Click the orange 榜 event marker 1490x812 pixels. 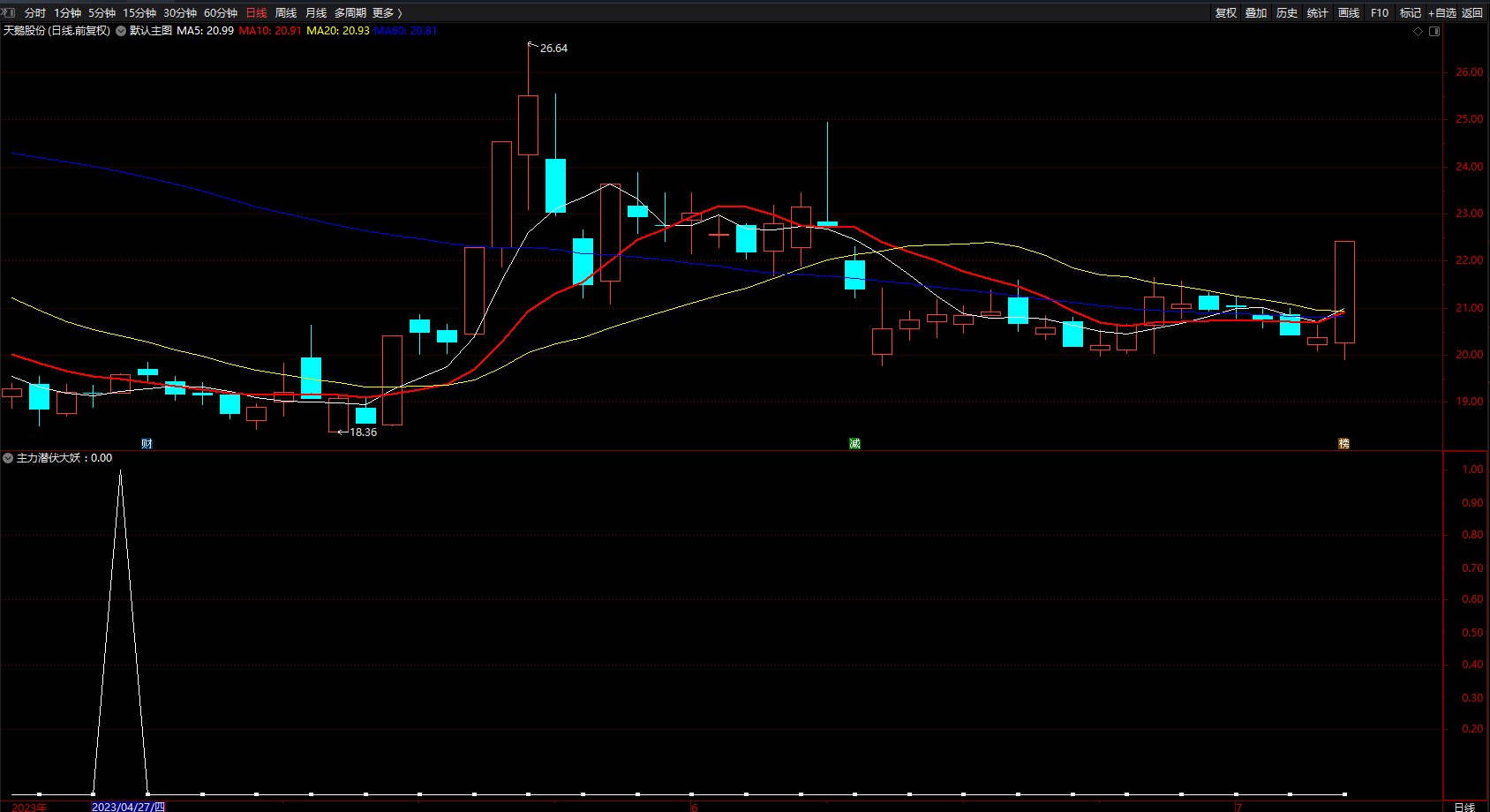(1343, 443)
